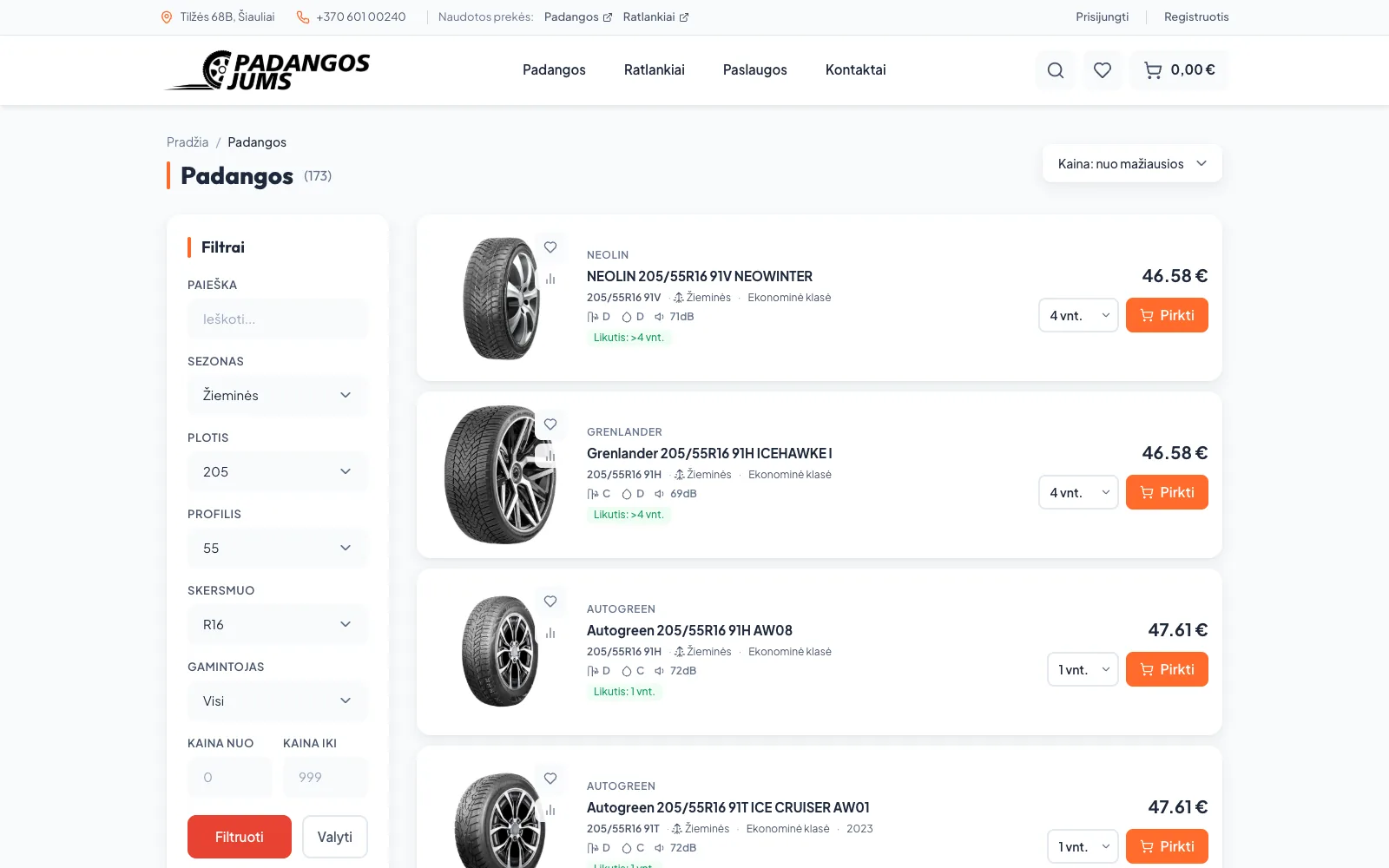1389x868 pixels.
Task: Open Kontaktai in main navigation
Action: click(x=856, y=70)
